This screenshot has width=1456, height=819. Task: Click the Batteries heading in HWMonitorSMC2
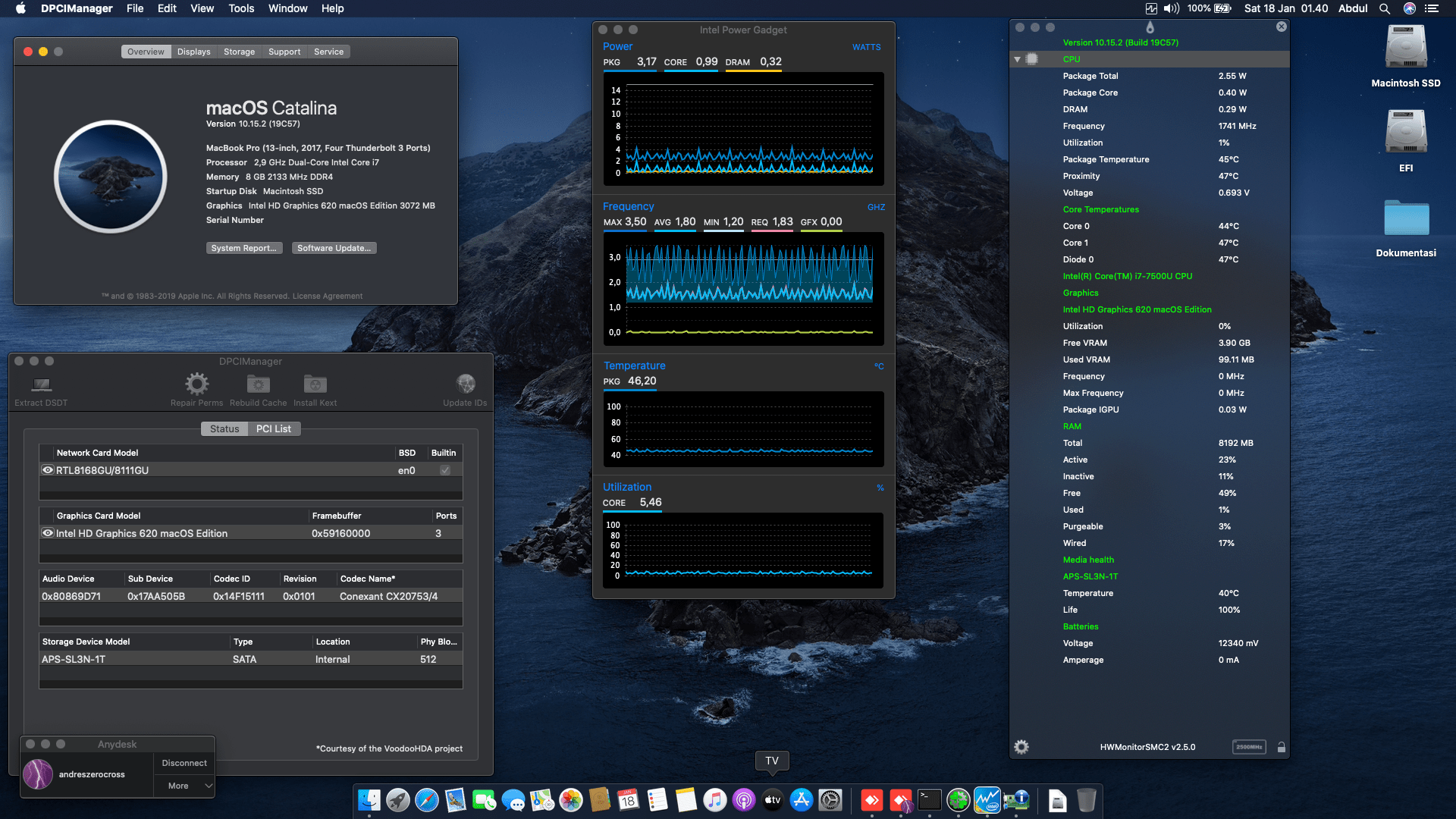point(1081,626)
